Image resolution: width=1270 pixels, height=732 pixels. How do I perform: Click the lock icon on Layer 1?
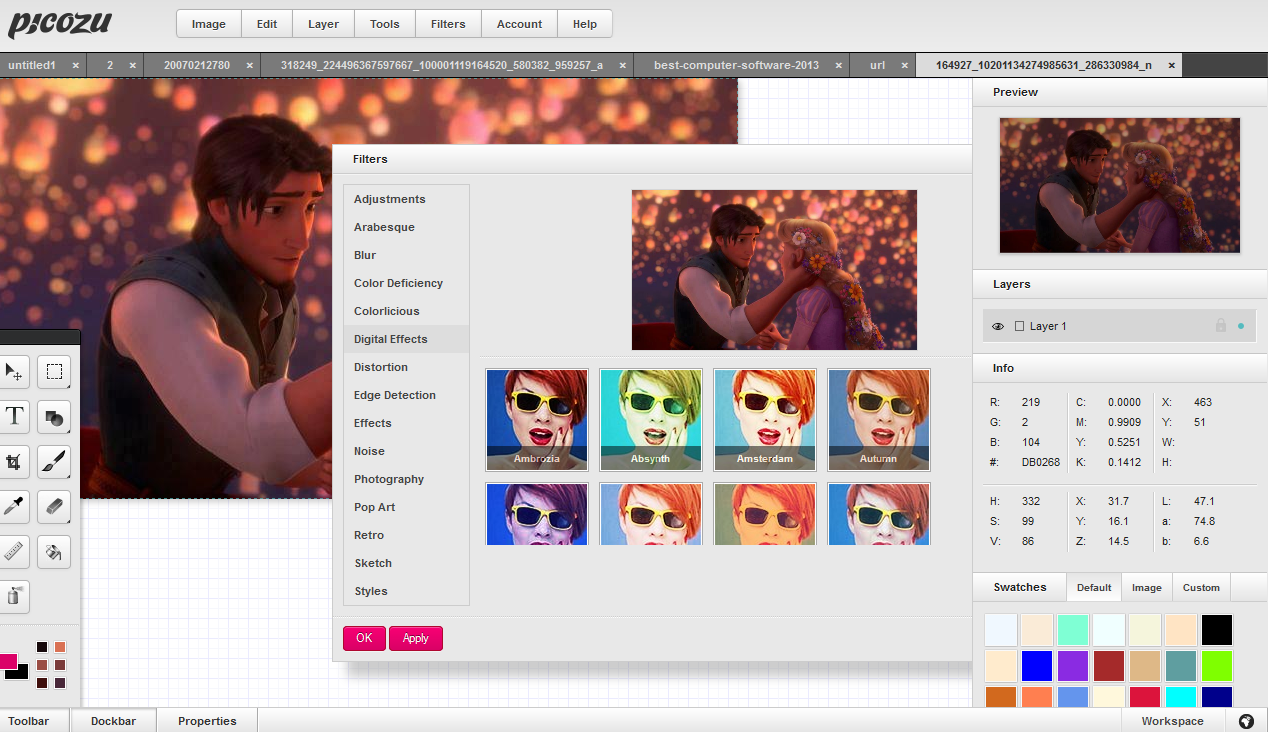1220,326
